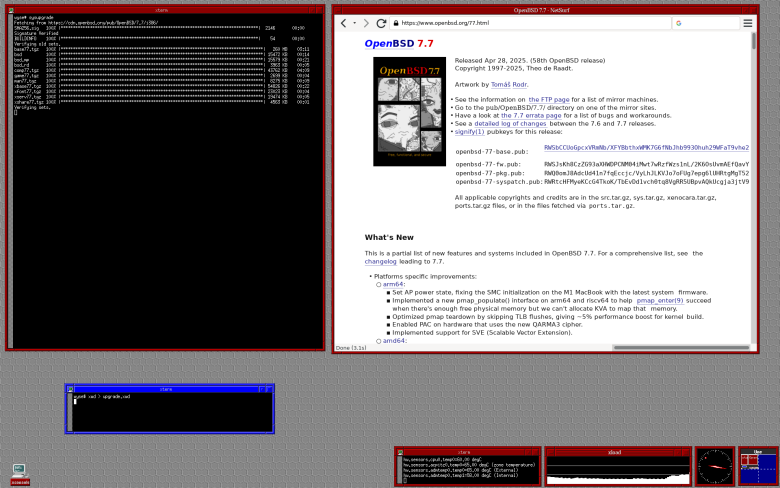
Task: Switch to the pager's top-right desktop page
Action: tap(767, 462)
